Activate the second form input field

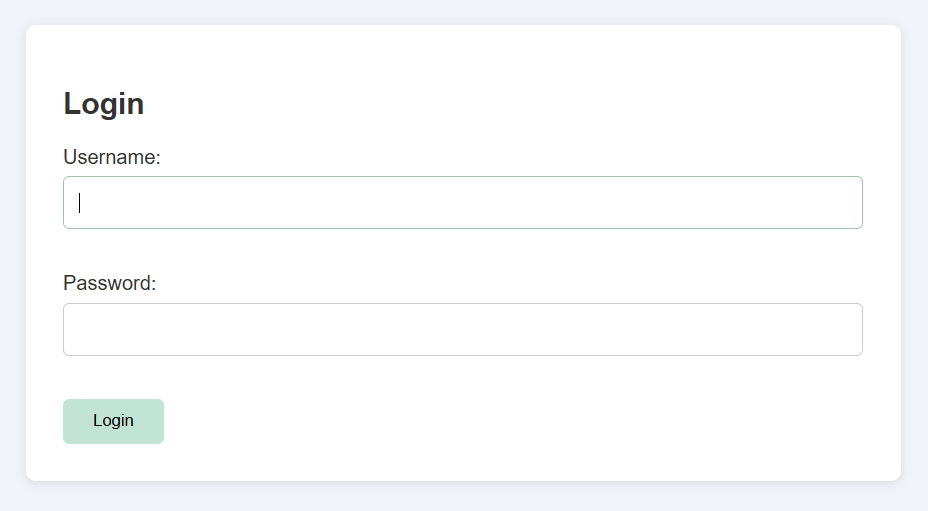point(462,330)
